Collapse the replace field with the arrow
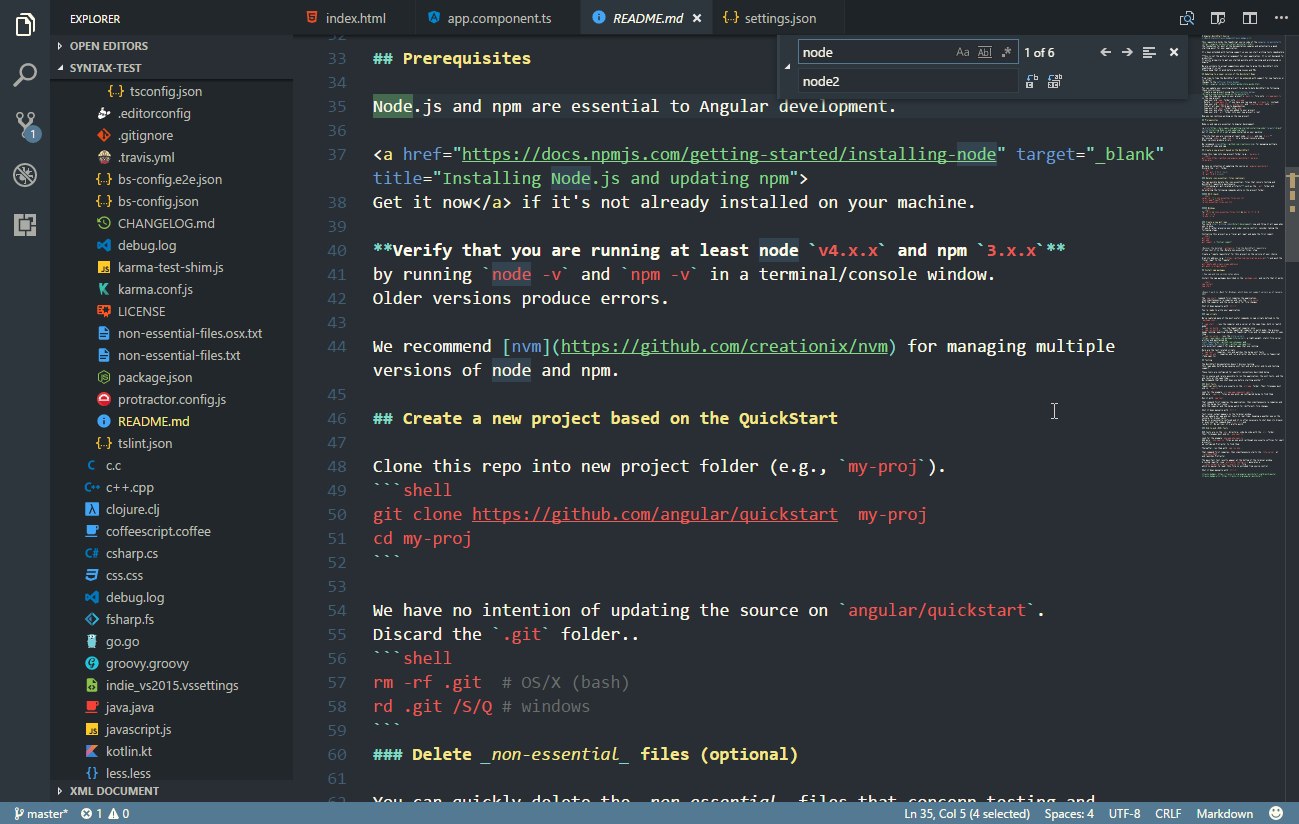 click(x=788, y=66)
